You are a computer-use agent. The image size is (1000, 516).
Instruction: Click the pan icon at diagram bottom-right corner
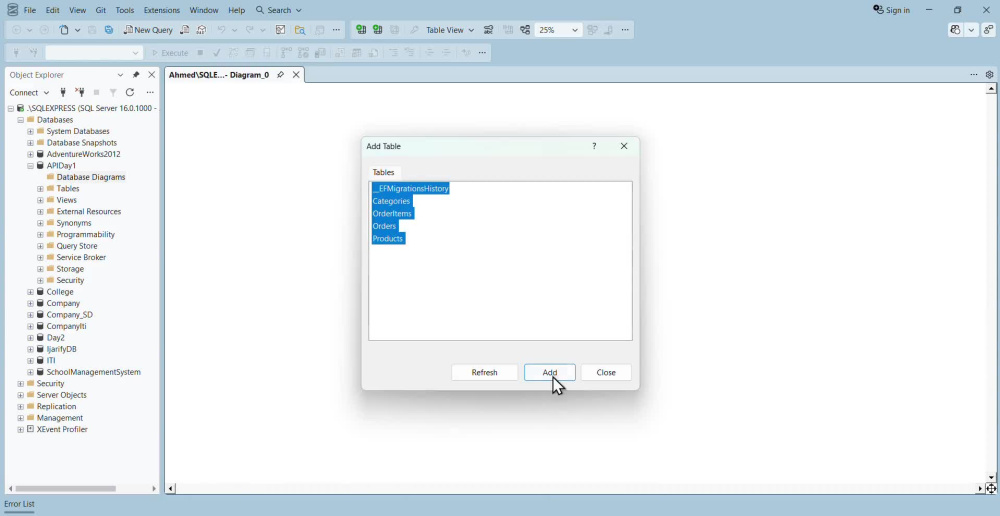pos(991,489)
